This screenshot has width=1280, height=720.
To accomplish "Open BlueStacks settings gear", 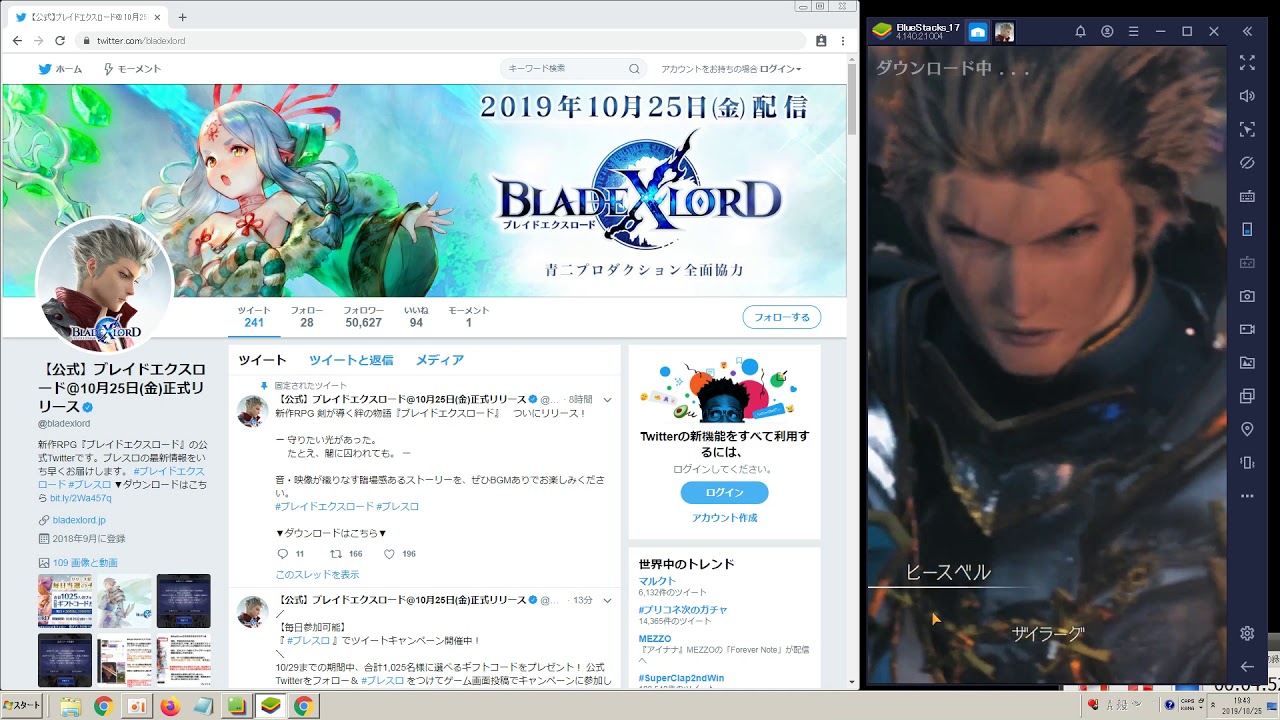I will pos(1247,633).
